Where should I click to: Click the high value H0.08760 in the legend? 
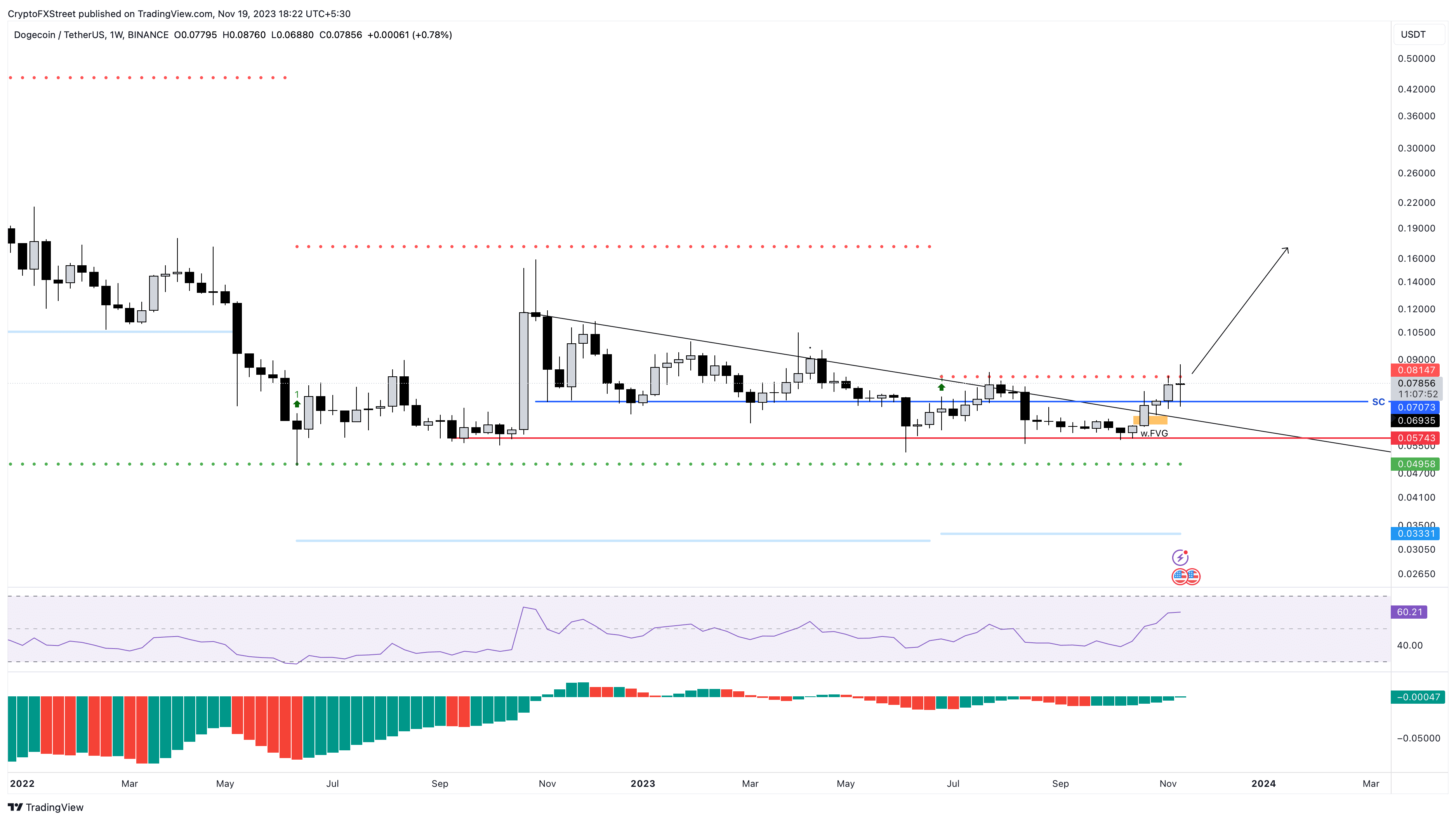(244, 35)
